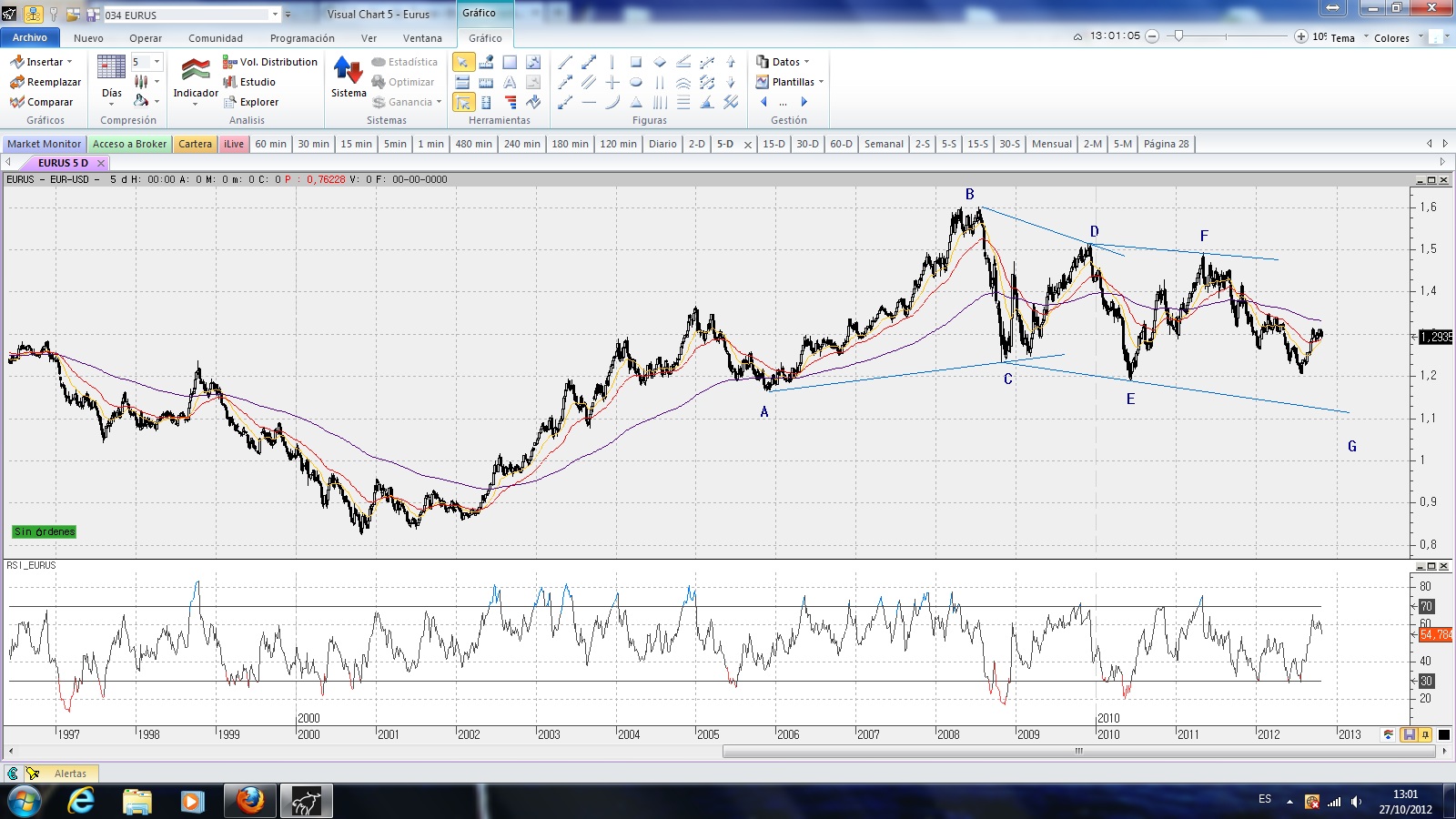Click the zoom in plus button

[x=1300, y=36]
